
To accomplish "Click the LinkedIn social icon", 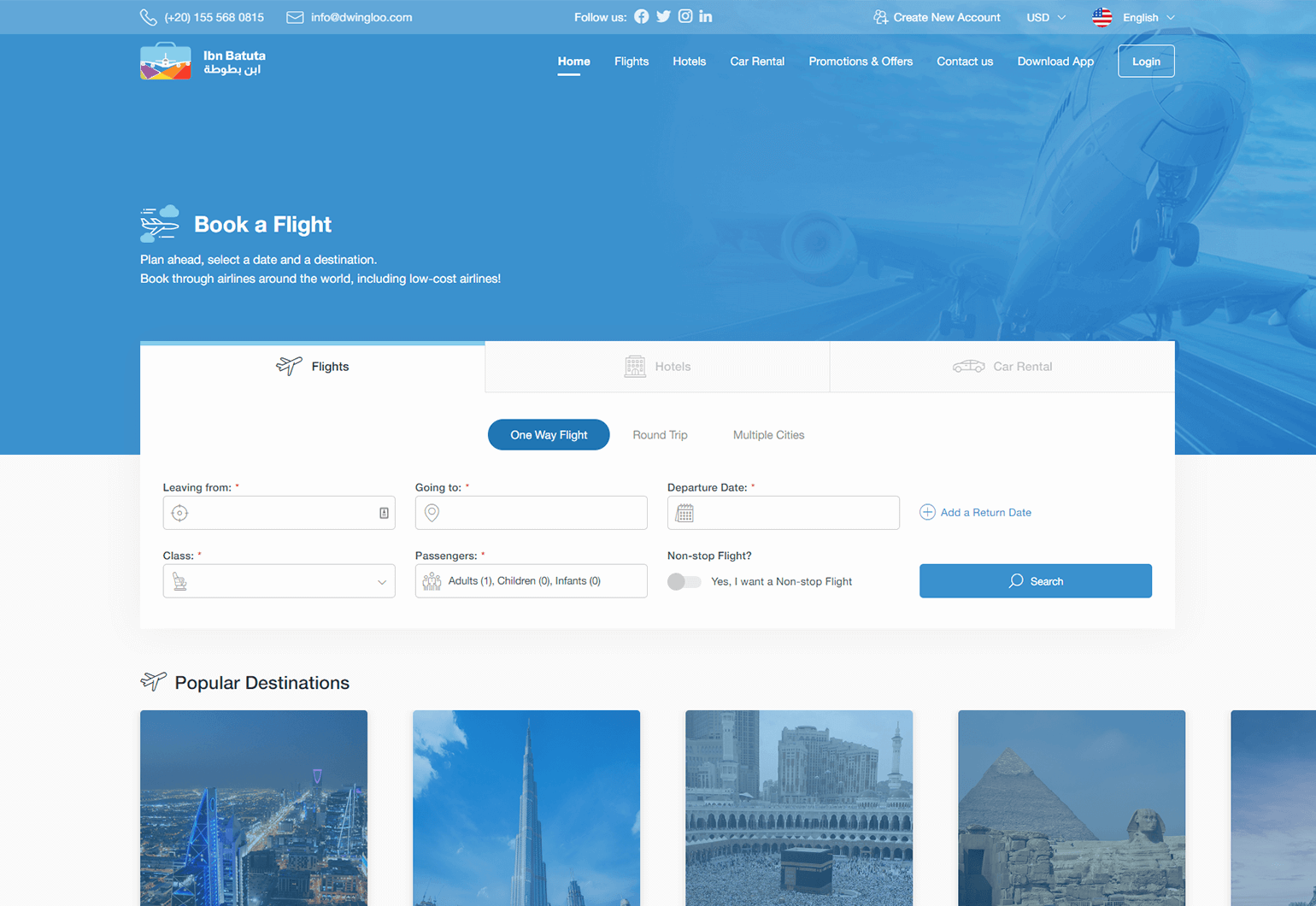I will (x=706, y=16).
